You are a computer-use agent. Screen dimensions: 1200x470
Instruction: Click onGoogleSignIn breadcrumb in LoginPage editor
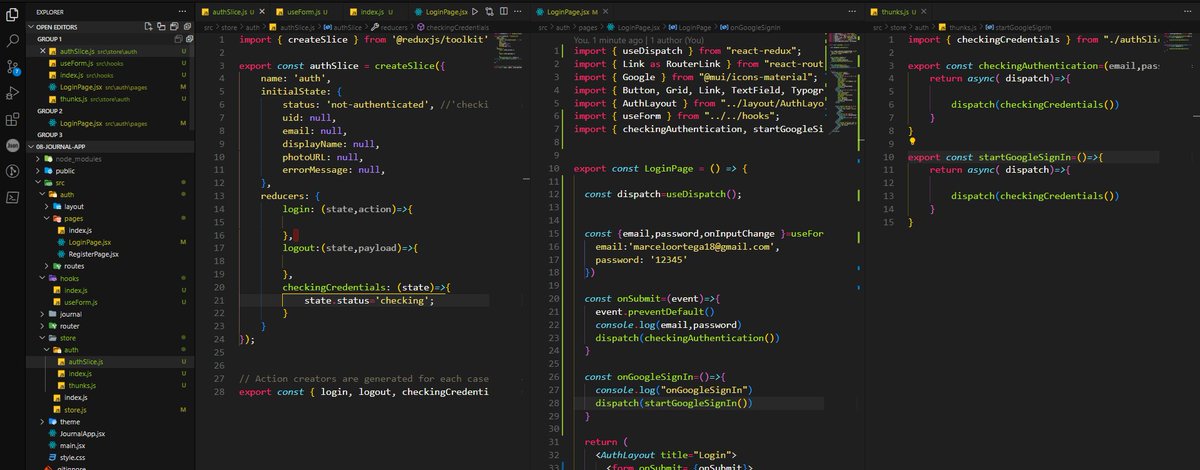point(755,26)
